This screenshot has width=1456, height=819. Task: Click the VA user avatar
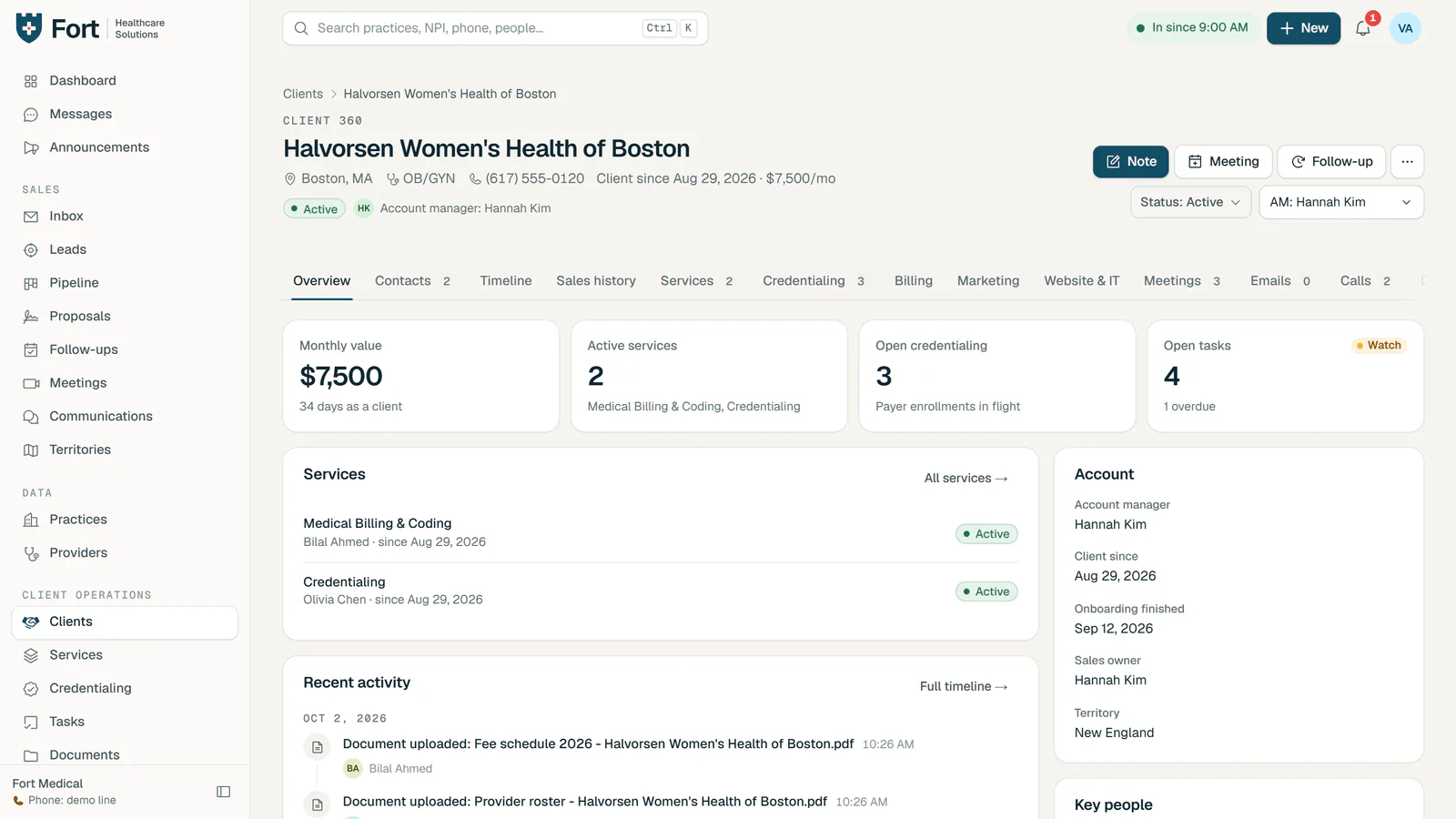[x=1405, y=28]
